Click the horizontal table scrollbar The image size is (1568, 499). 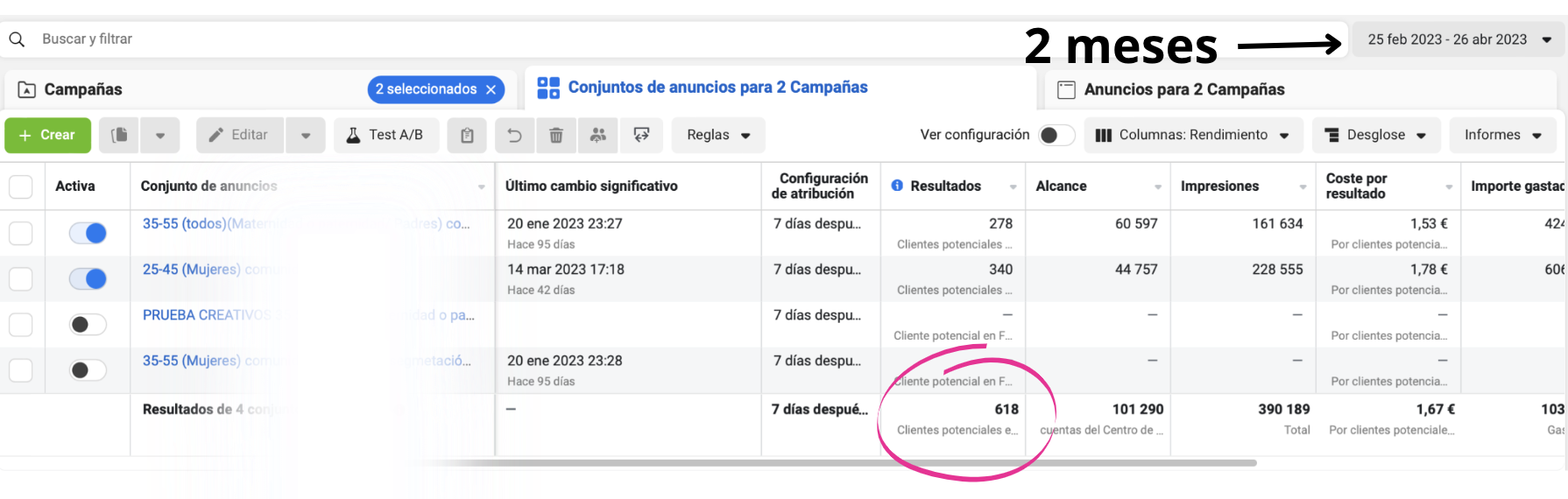coord(837,462)
